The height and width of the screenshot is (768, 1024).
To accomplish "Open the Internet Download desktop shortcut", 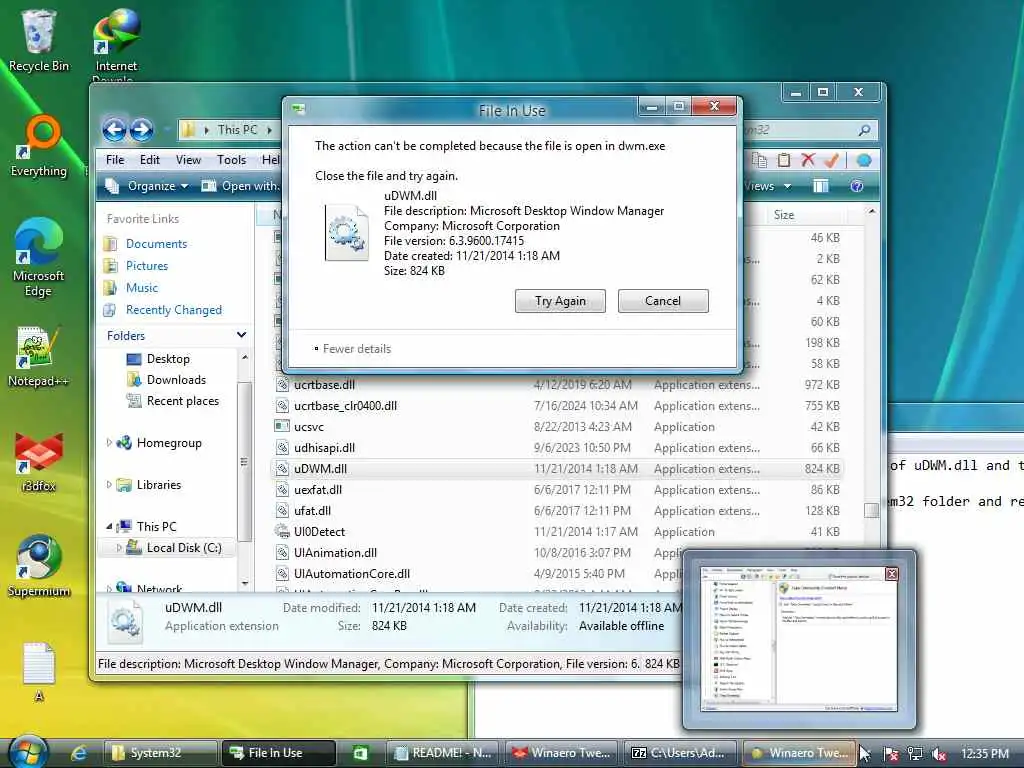I will (x=116, y=46).
